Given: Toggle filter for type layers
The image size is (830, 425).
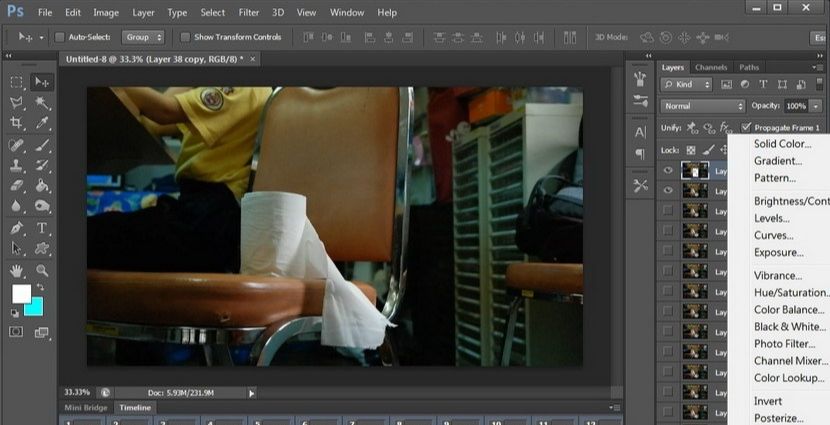Looking at the screenshot, I should click(x=763, y=84).
